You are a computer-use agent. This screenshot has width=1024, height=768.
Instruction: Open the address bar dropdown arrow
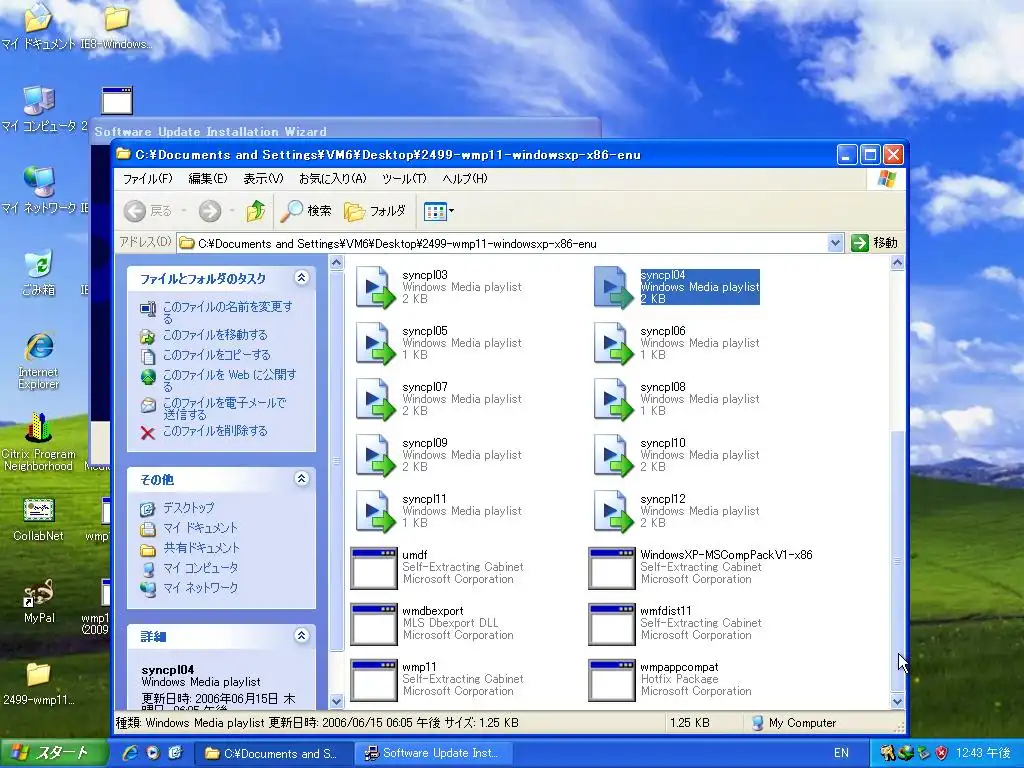click(x=835, y=243)
